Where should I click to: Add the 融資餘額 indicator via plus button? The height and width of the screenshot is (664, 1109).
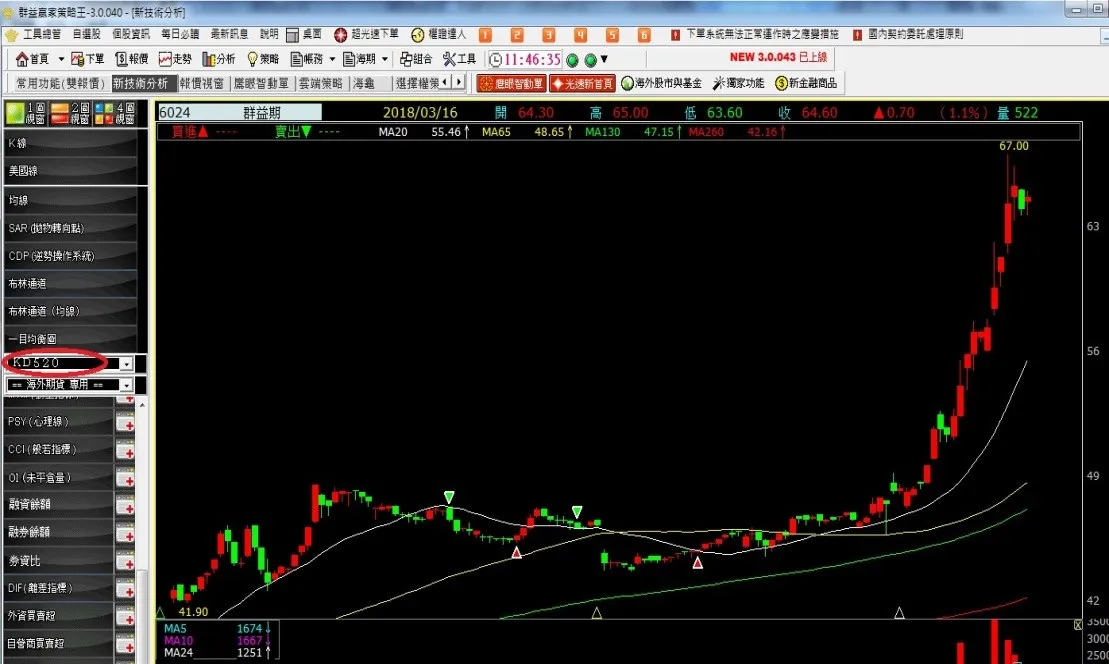click(126, 507)
